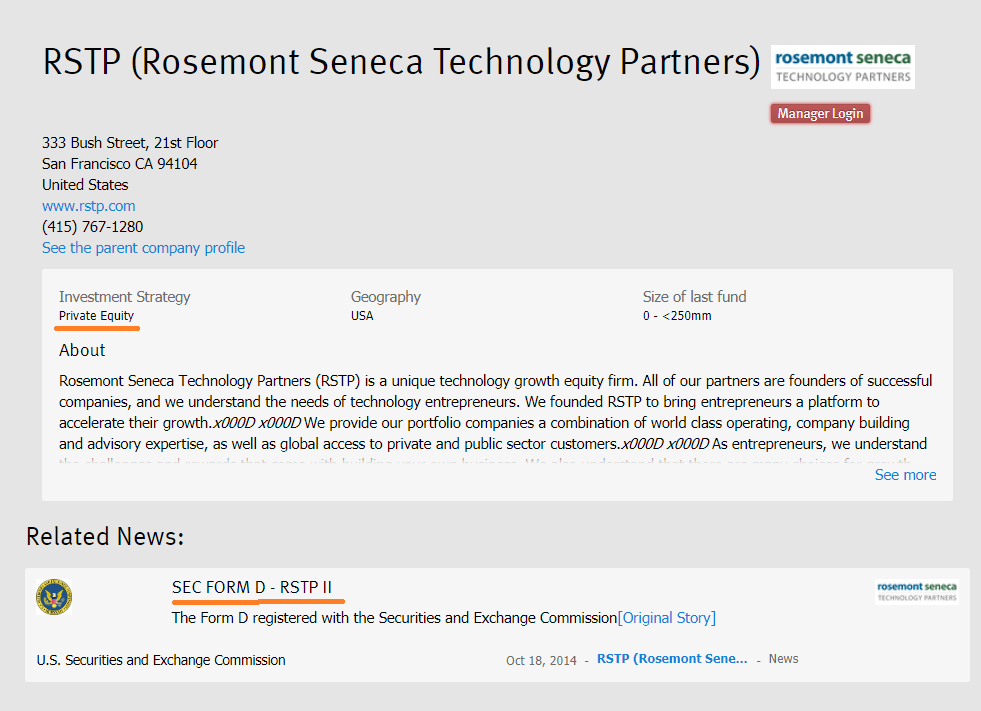
Task: Open the RSTP (Rosemont Sene... company link
Action: (x=672, y=659)
